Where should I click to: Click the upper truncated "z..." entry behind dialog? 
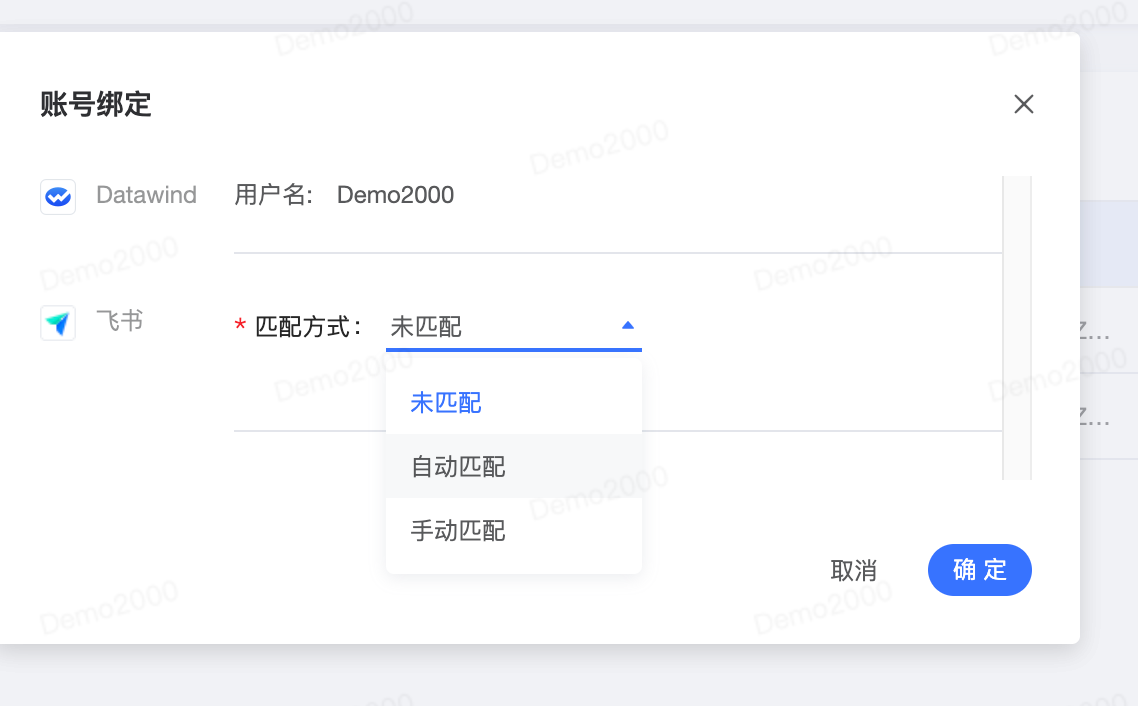[x=1094, y=332]
